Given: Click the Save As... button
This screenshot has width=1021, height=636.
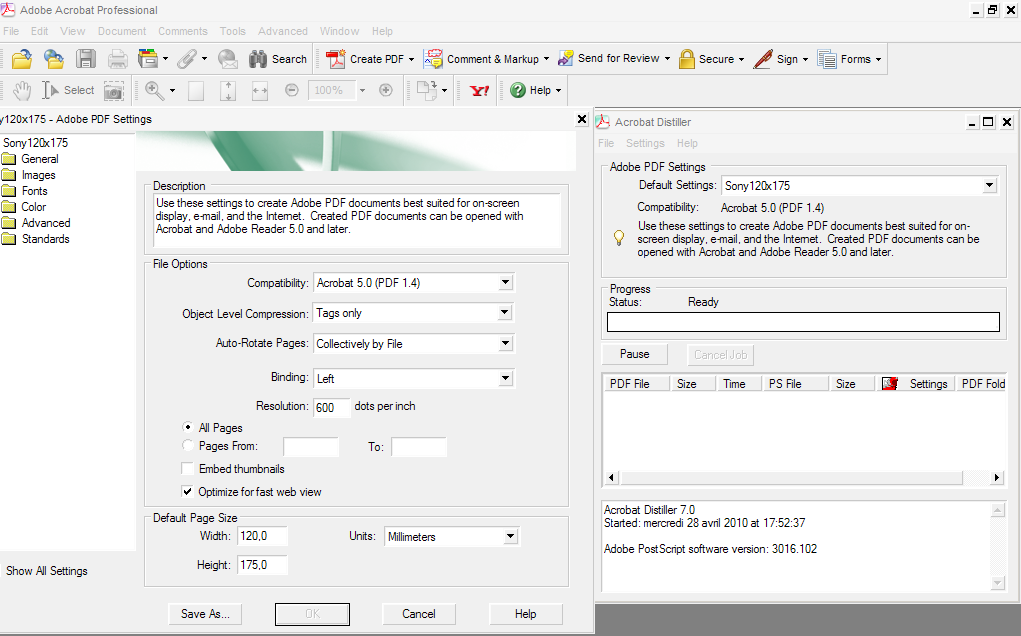Looking at the screenshot, I should 206,614.
